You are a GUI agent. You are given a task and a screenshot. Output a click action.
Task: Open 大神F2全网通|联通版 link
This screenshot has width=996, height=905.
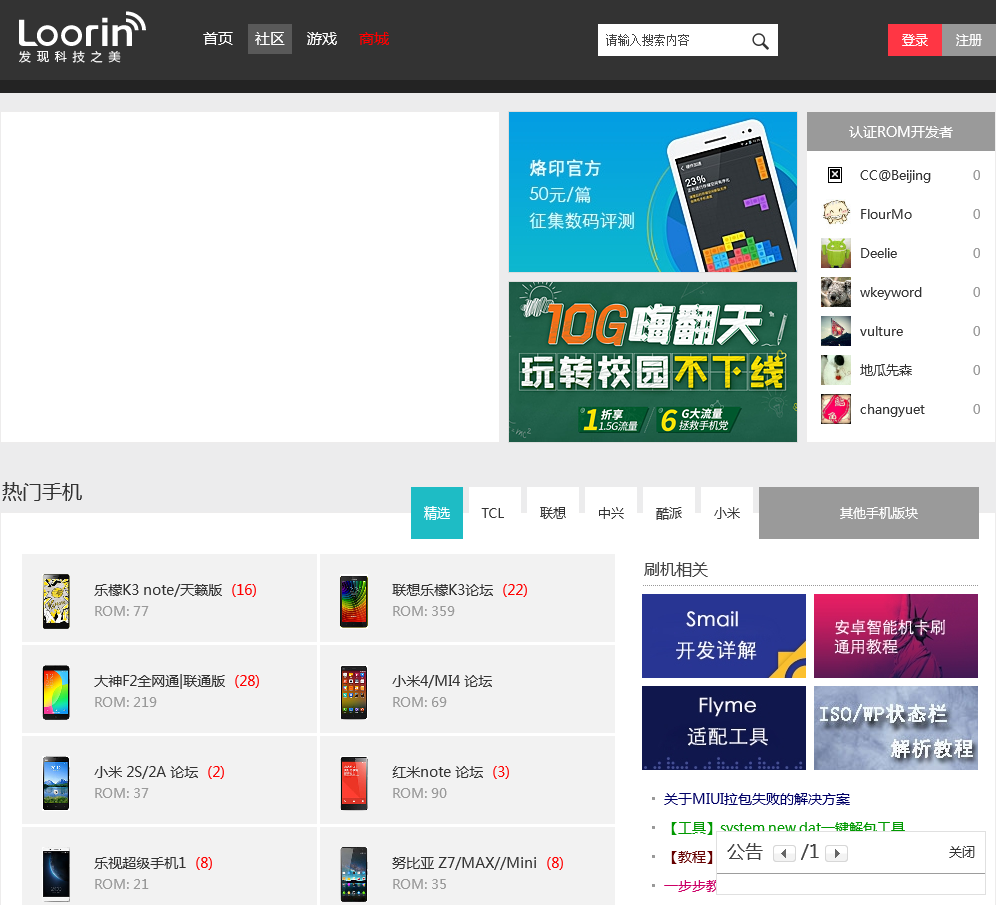159,681
